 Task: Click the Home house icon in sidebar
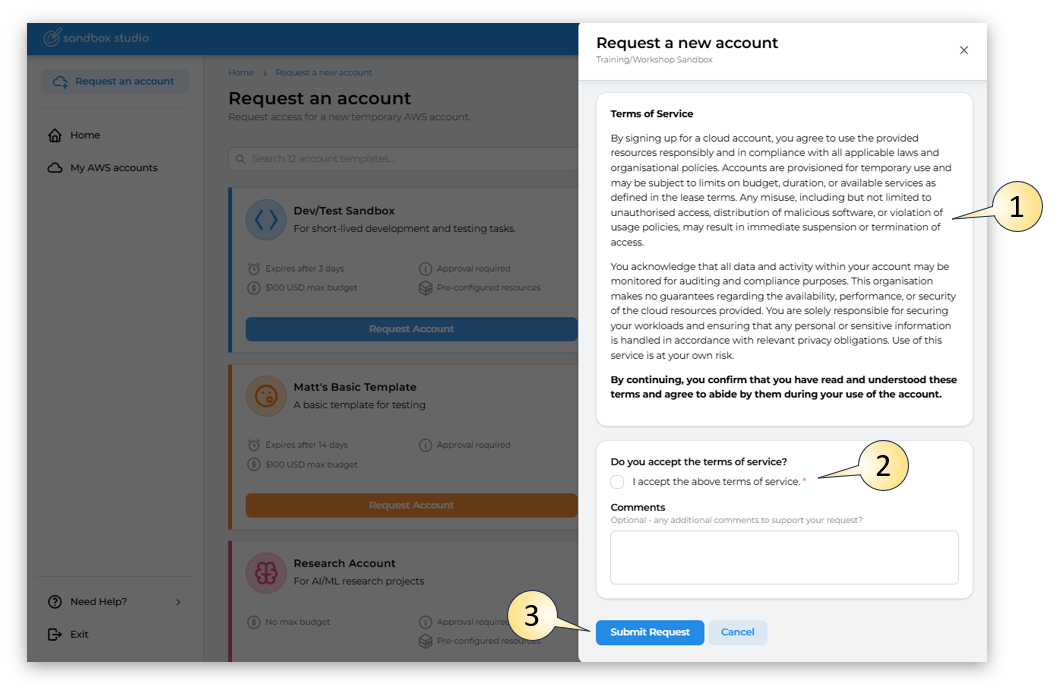coord(55,135)
